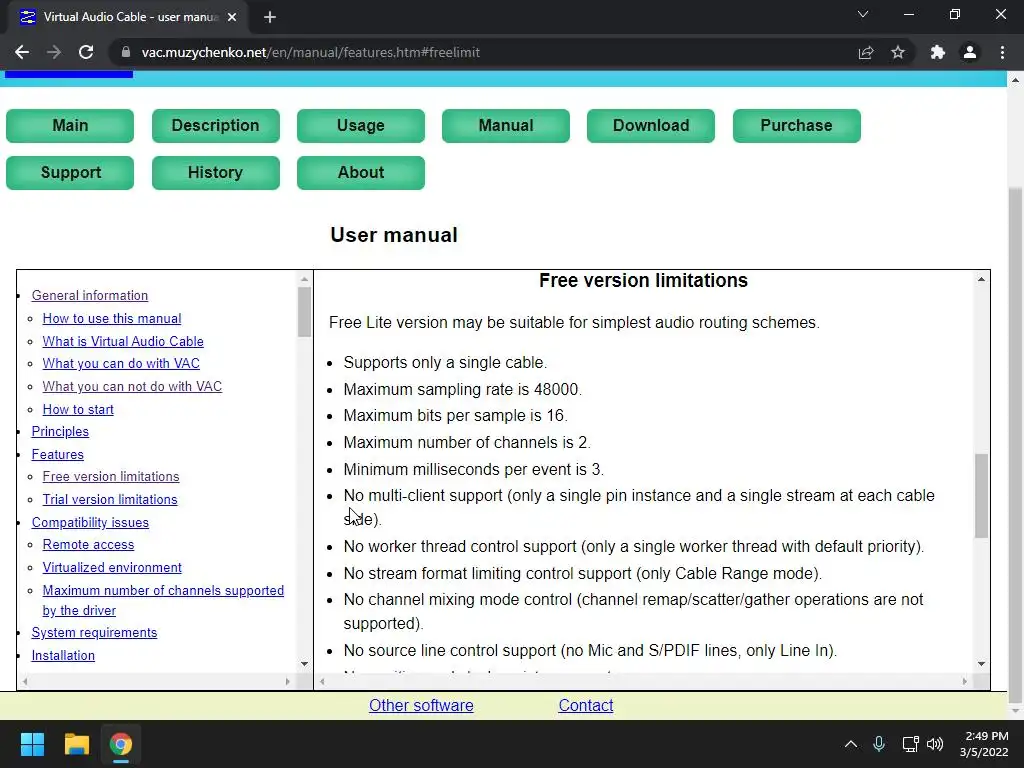Click the browser forward arrow

[54, 52]
